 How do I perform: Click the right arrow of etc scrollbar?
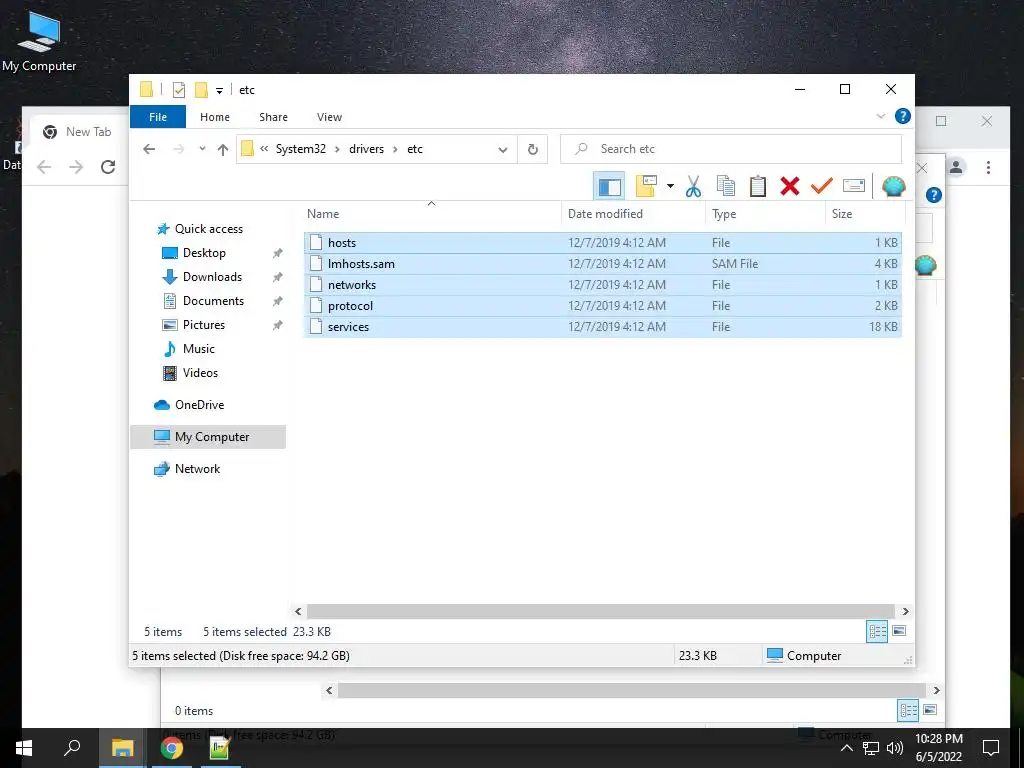tap(905, 611)
